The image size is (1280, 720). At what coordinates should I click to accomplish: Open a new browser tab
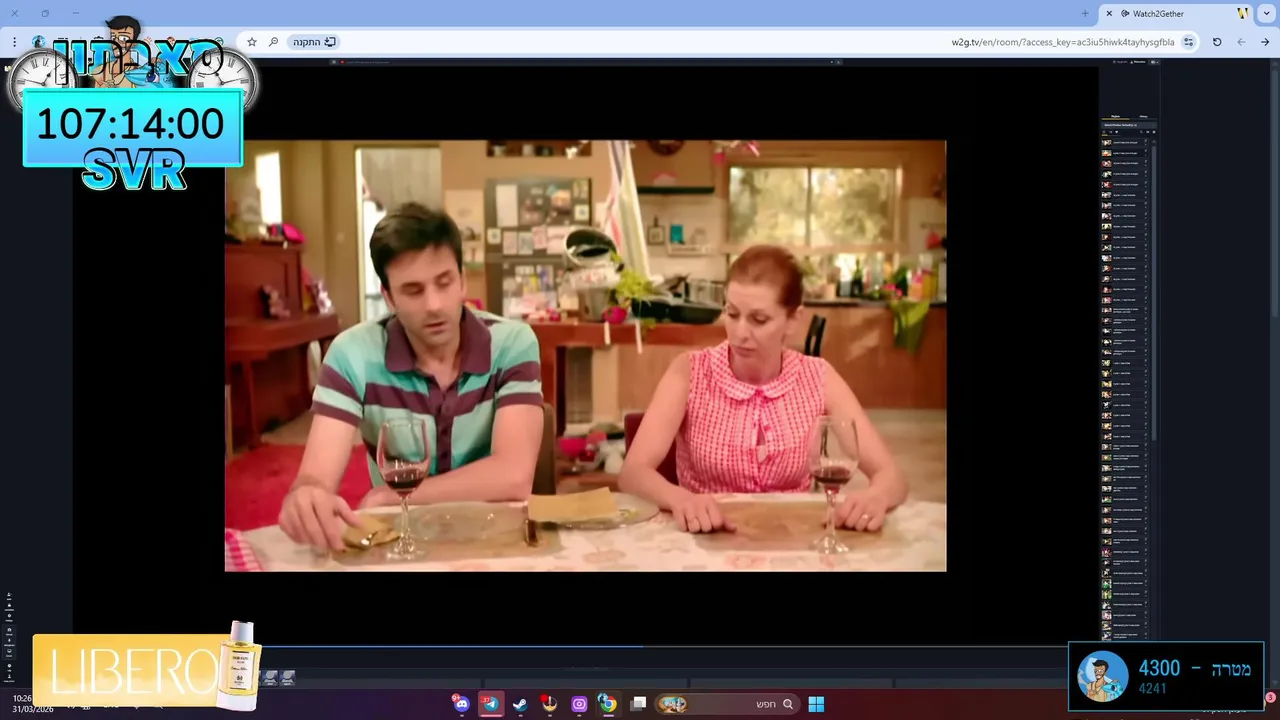tap(1085, 13)
